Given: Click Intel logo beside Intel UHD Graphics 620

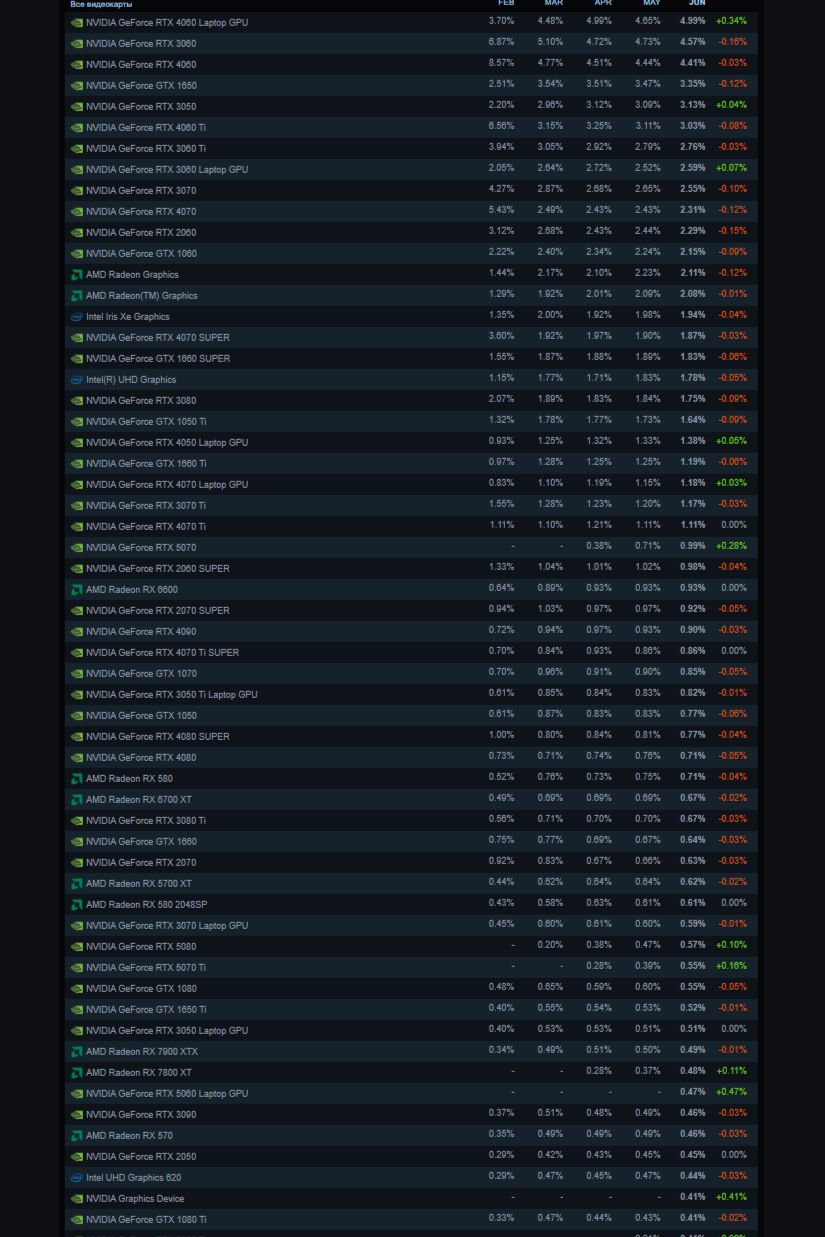Looking at the screenshot, I should click(77, 1177).
